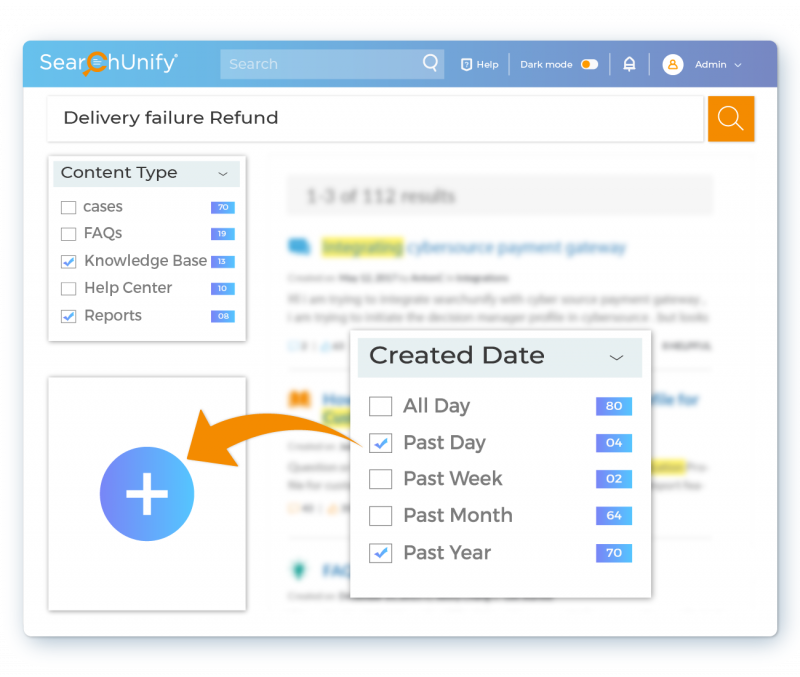Click the Delivery failure Refund query box
Image resolution: width=800 pixels, height=677 pixels.
[376, 118]
